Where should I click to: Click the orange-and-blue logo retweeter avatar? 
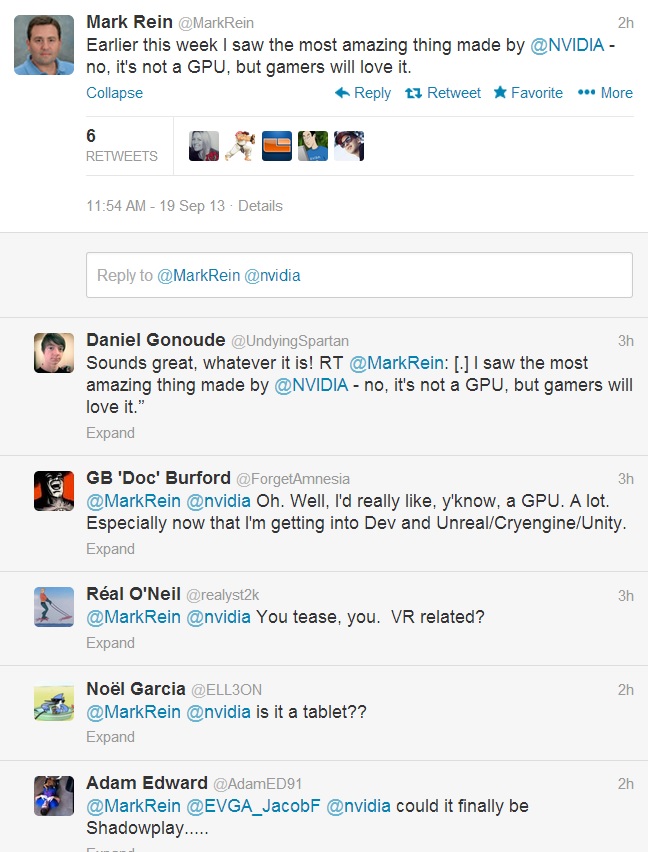pyautogui.click(x=277, y=146)
